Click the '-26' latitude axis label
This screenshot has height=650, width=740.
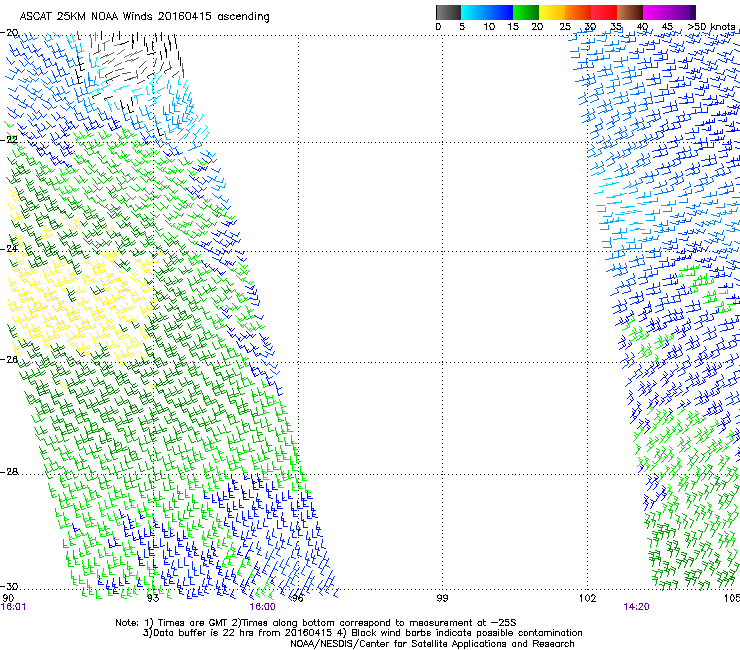pyautogui.click(x=9, y=359)
